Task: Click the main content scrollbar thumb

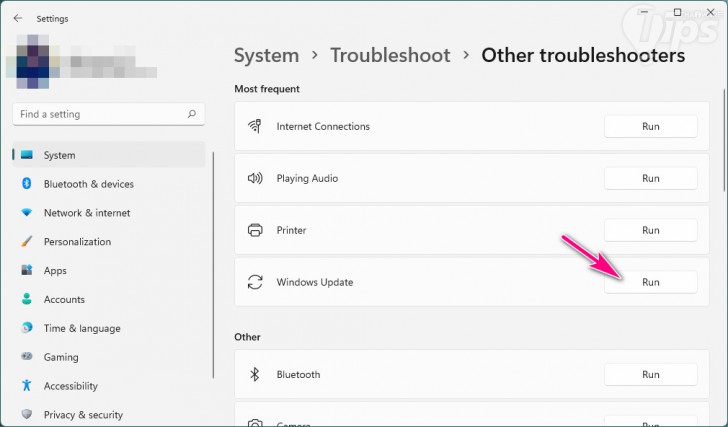Action: (725, 139)
